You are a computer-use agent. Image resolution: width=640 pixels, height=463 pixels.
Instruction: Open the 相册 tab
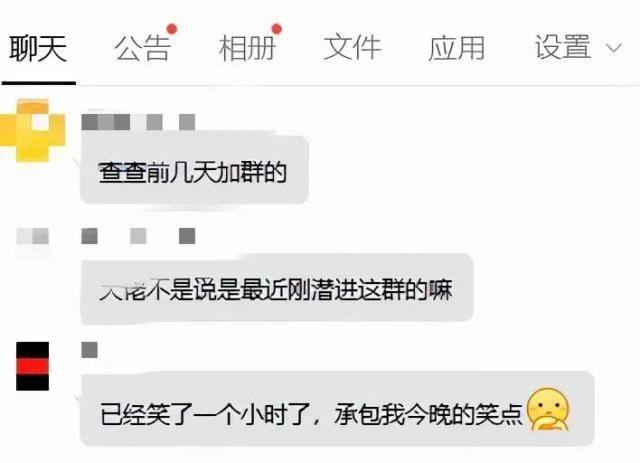(x=247, y=49)
